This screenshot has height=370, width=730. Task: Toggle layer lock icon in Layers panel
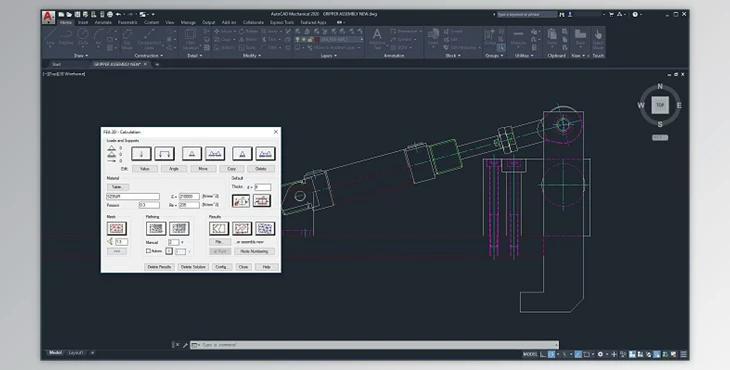tap(311, 40)
